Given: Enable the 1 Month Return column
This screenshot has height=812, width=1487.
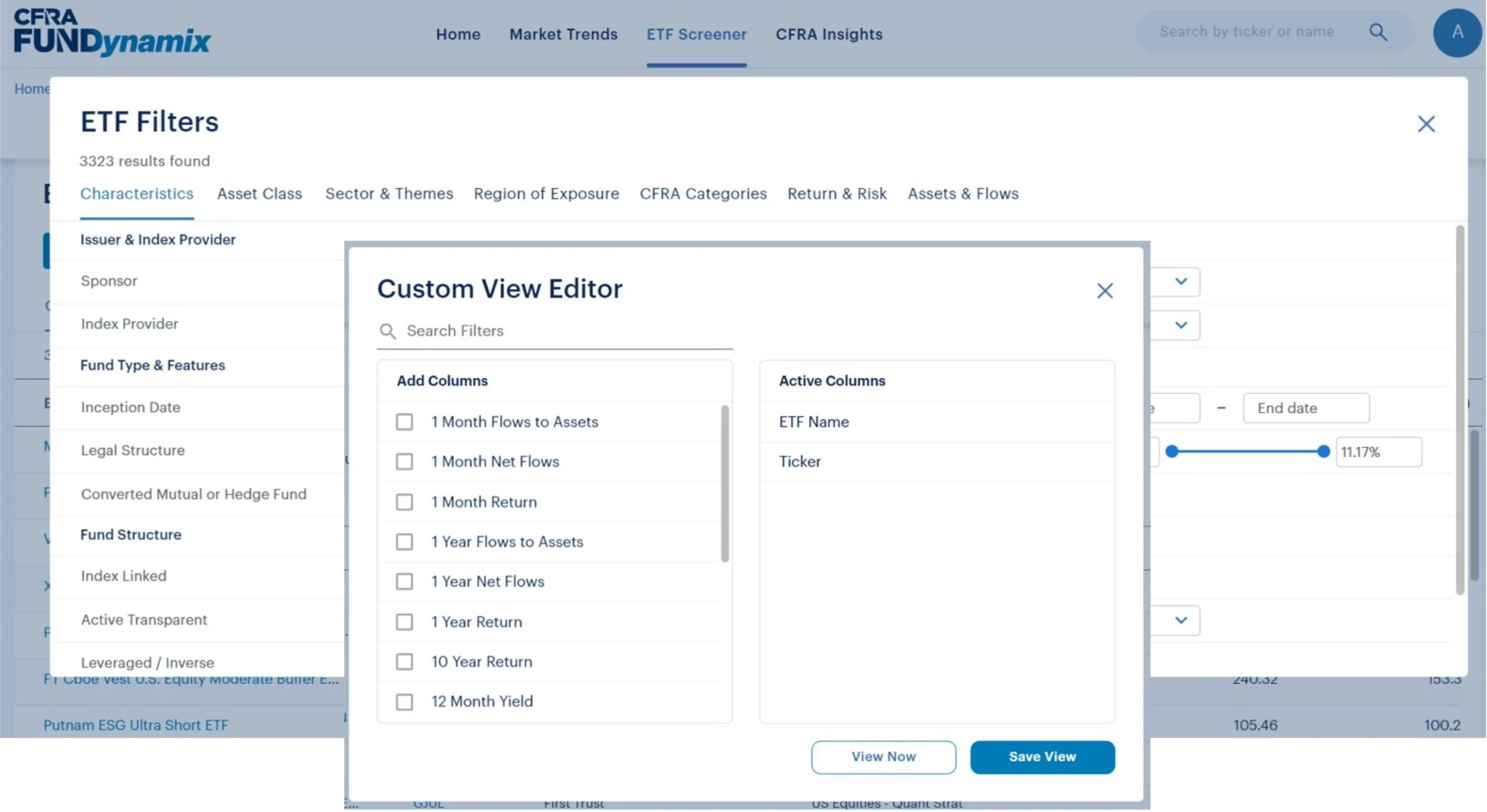Looking at the screenshot, I should (404, 502).
